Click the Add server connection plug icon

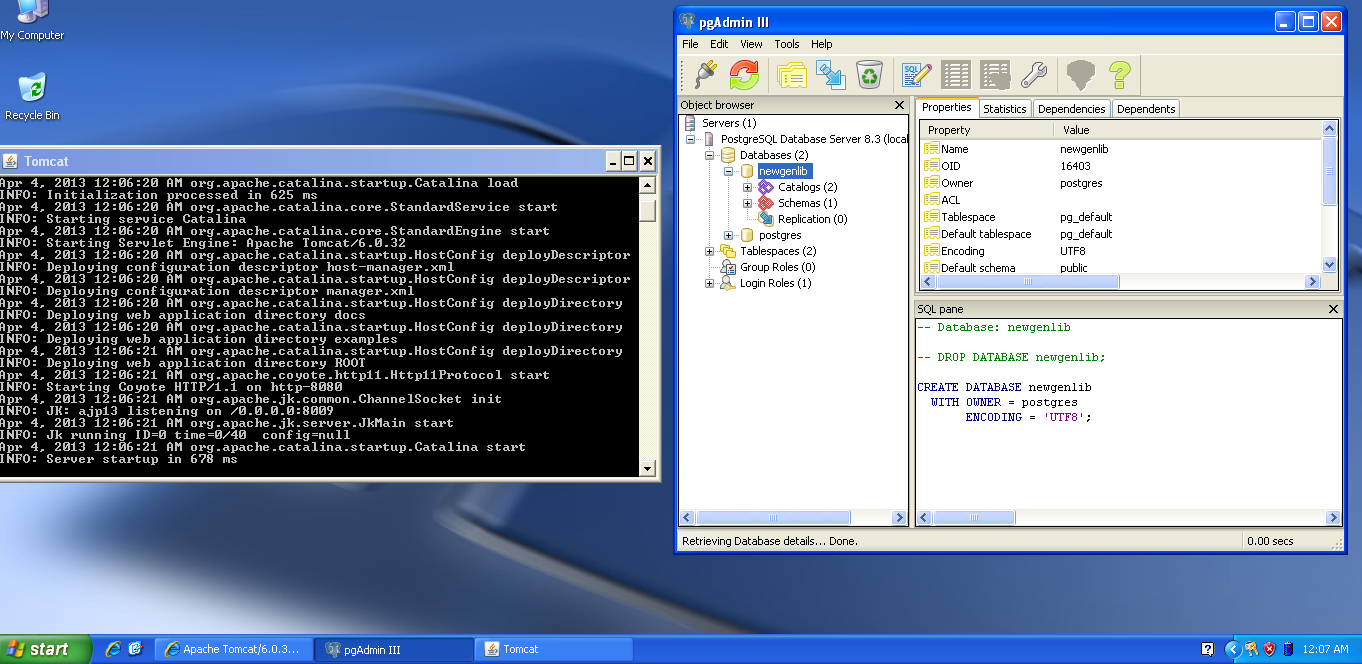(705, 75)
